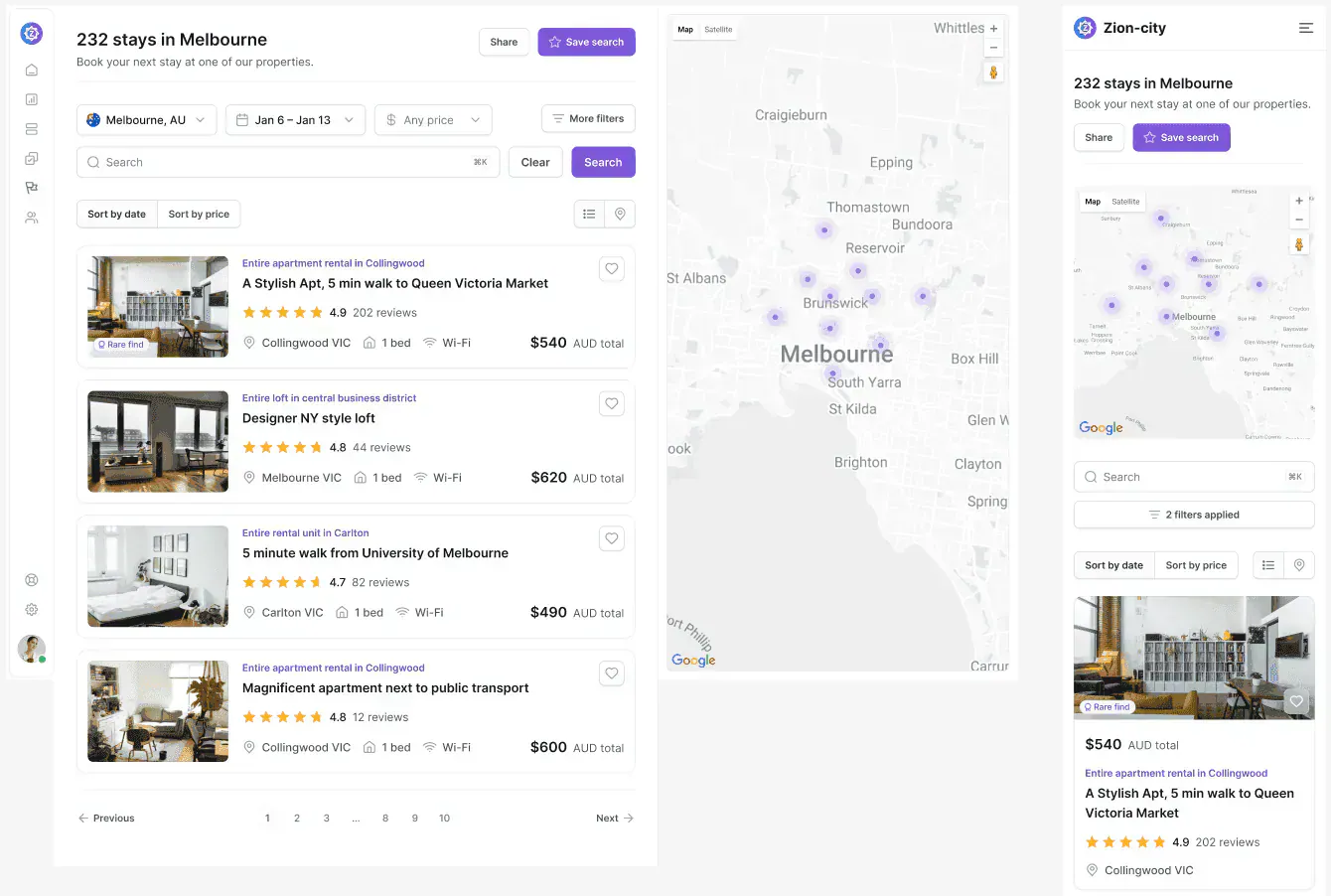Click Zion-city logo in left sidebar
Screen dimensions: 1331x896
coord(32,34)
